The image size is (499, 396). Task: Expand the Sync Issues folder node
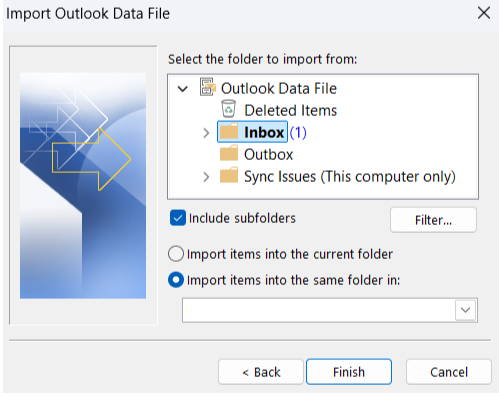click(206, 177)
